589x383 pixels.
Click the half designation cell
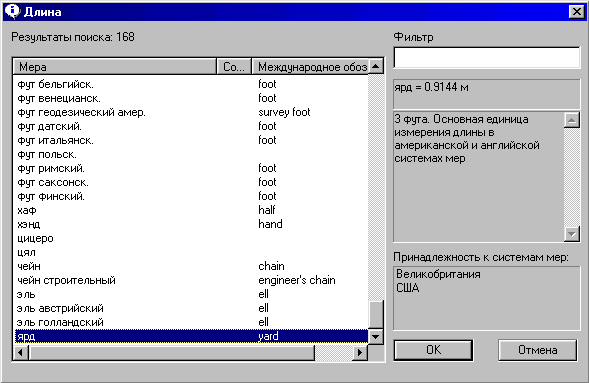click(x=267, y=210)
